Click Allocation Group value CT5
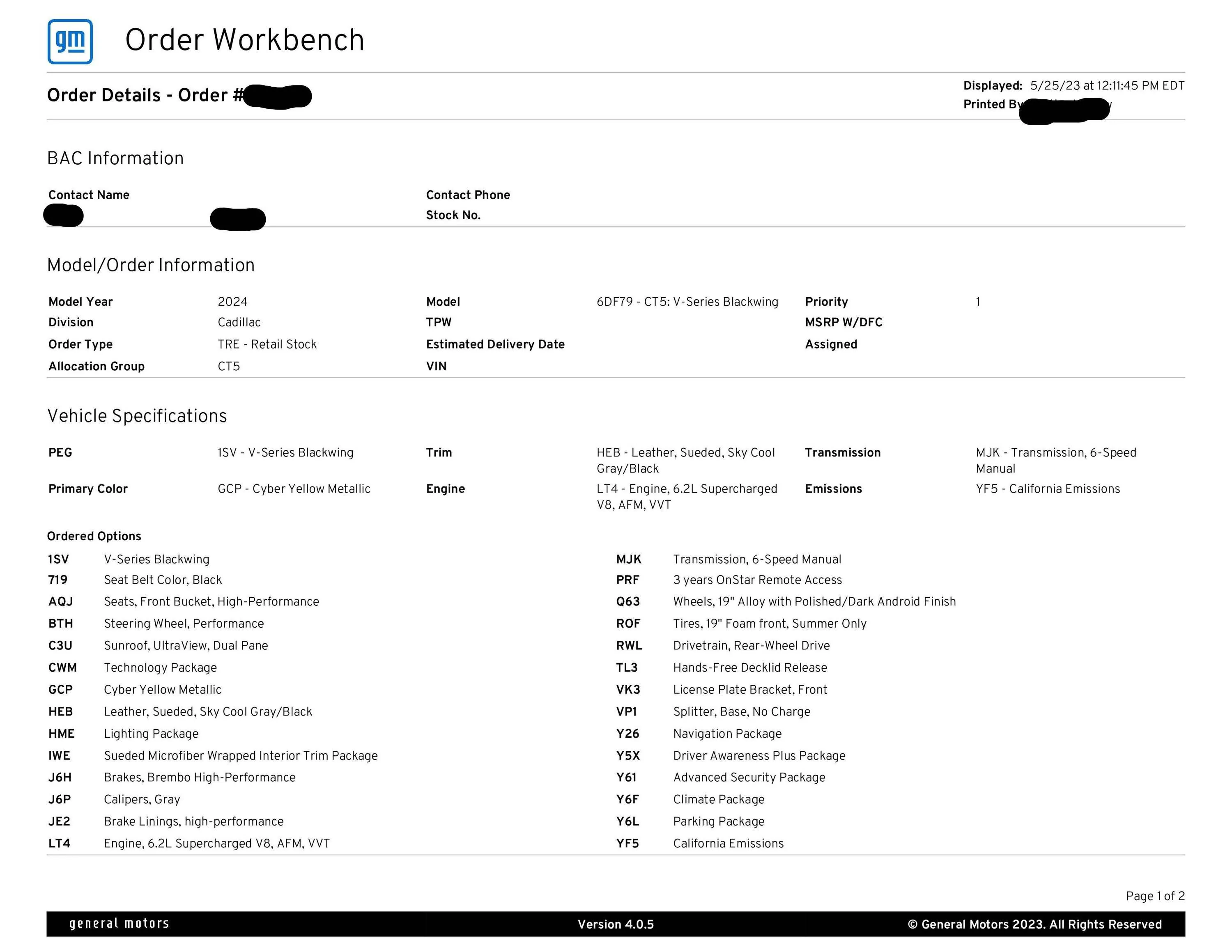Screen dimensions: 1232x952 [x=228, y=367]
